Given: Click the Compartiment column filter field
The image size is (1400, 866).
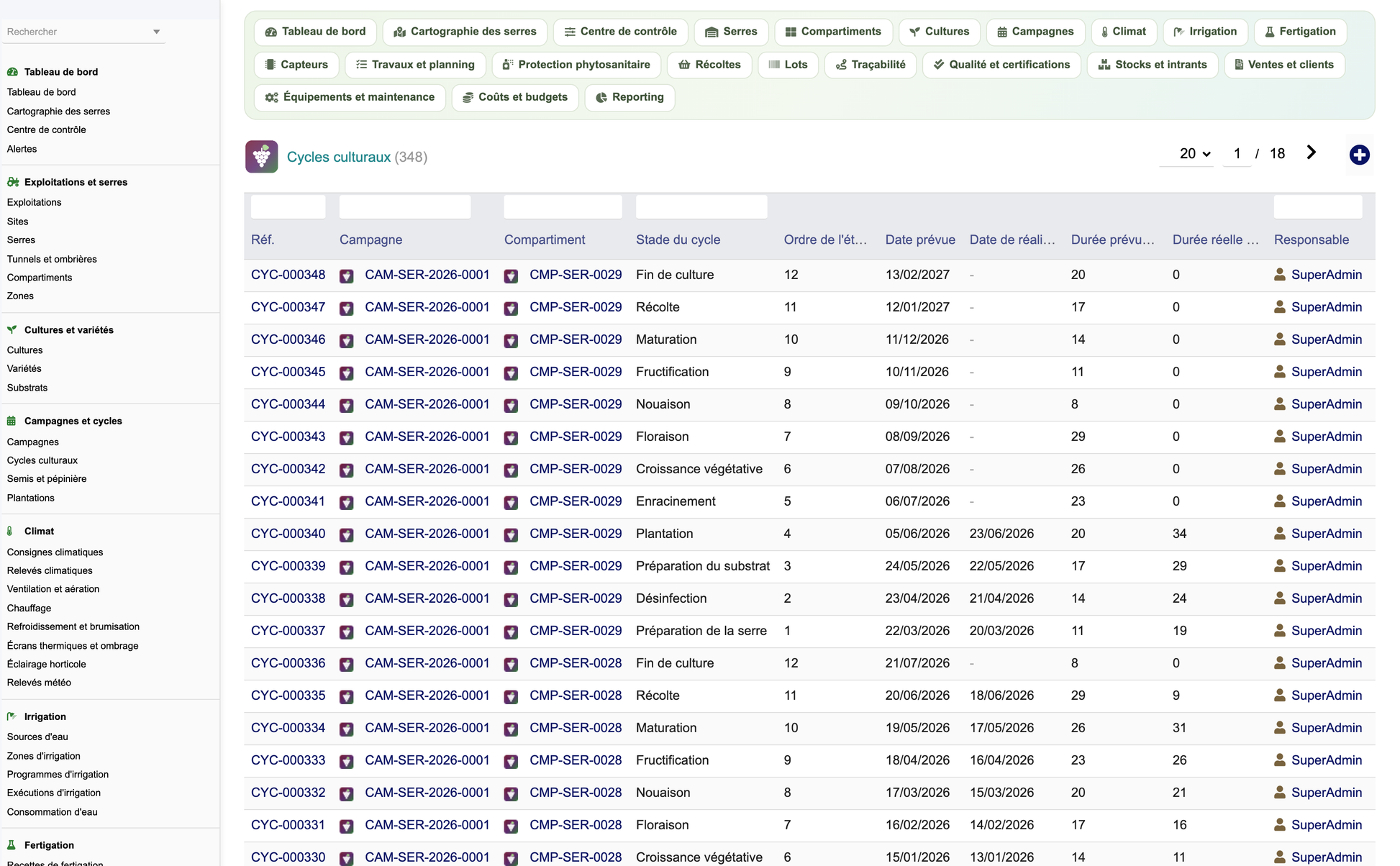Looking at the screenshot, I should [563, 206].
